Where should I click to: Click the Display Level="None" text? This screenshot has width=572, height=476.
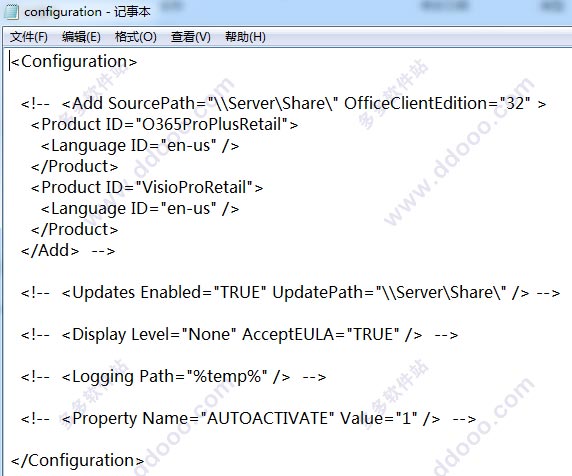154,335
